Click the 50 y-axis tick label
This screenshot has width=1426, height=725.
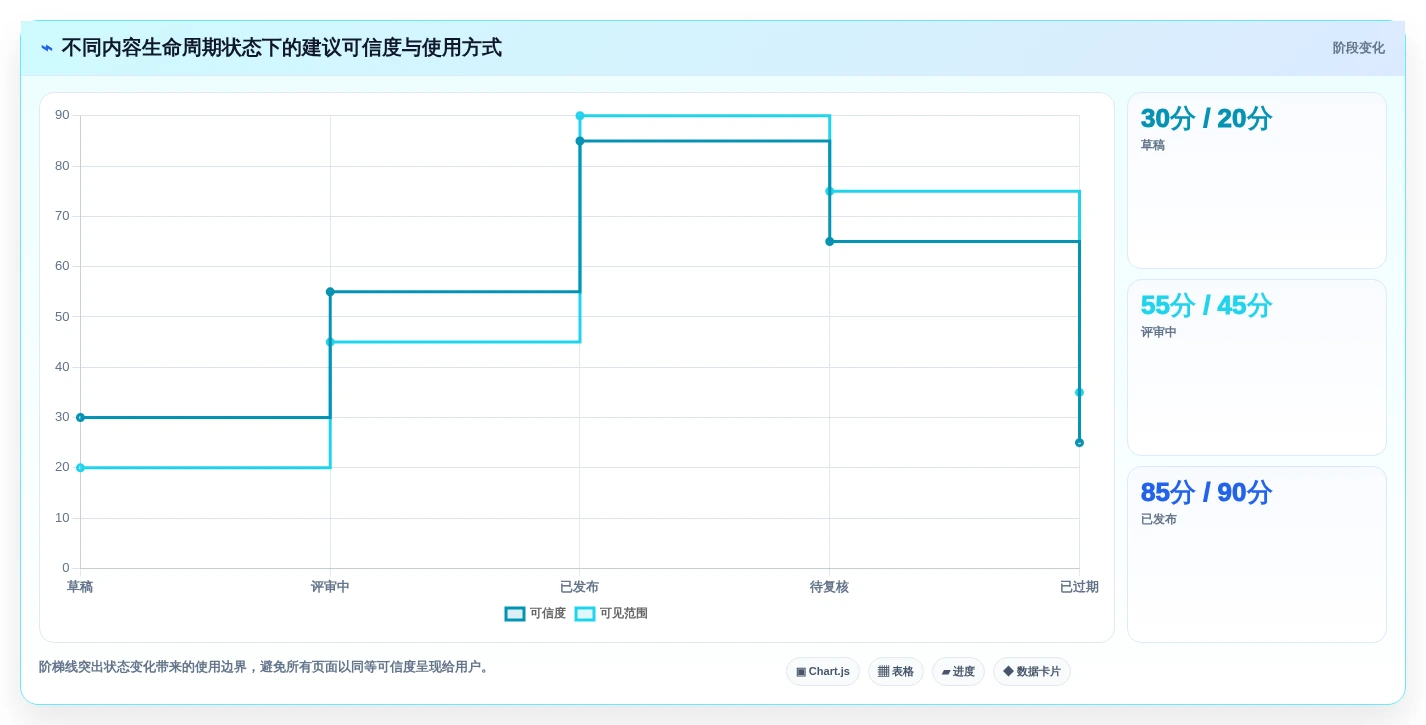(62, 317)
